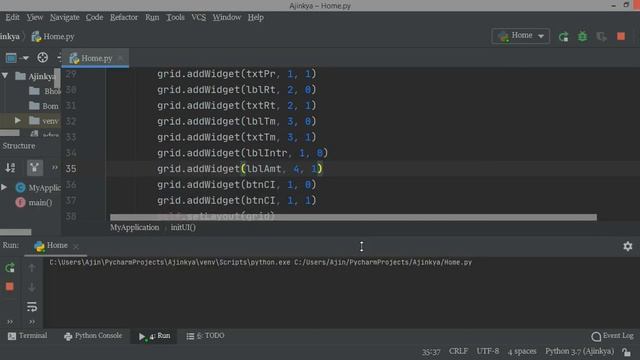Click the editor horizontal scrollbar
640x360 pixels.
353,218
